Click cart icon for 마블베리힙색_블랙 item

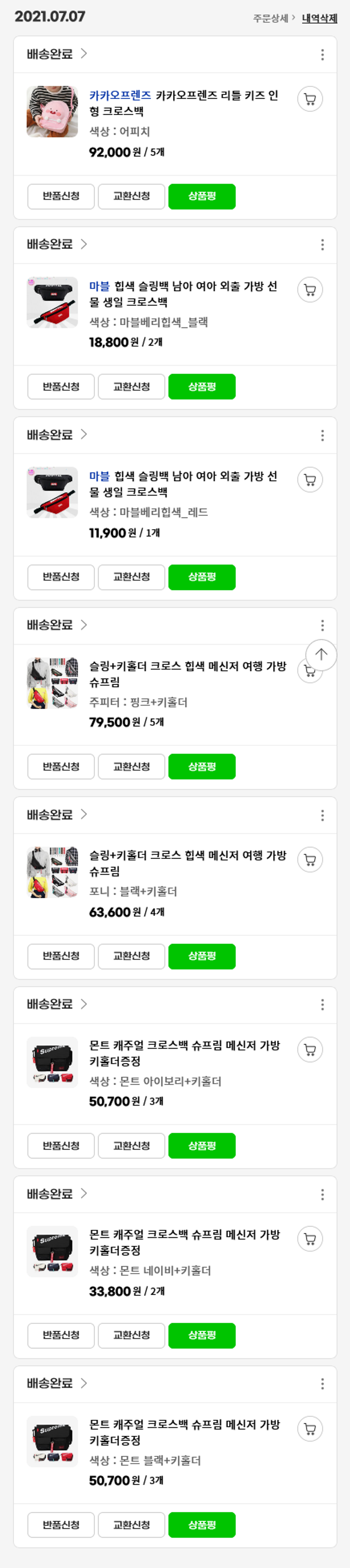pos(310,290)
